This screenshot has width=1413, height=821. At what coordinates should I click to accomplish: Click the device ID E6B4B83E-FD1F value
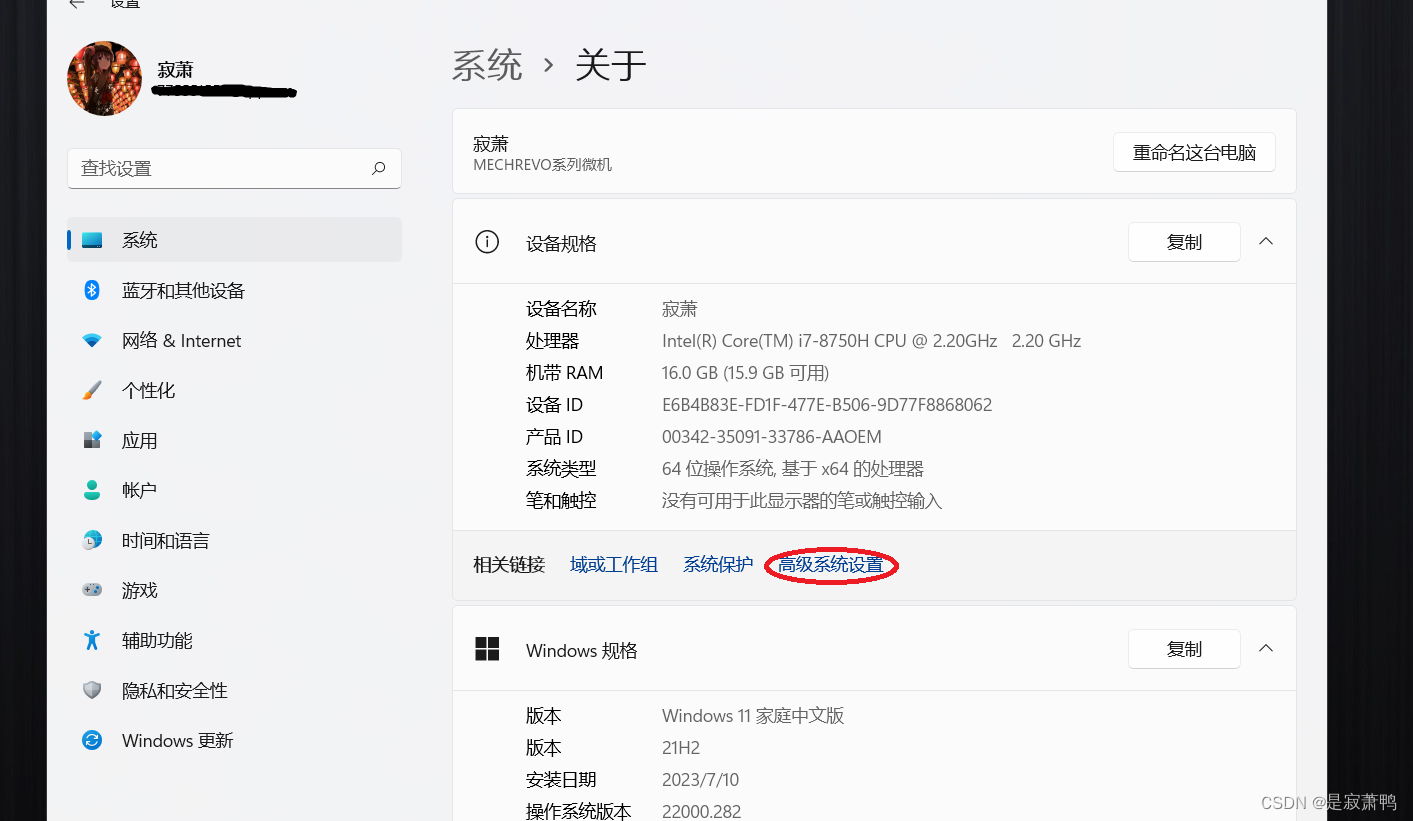click(827, 405)
